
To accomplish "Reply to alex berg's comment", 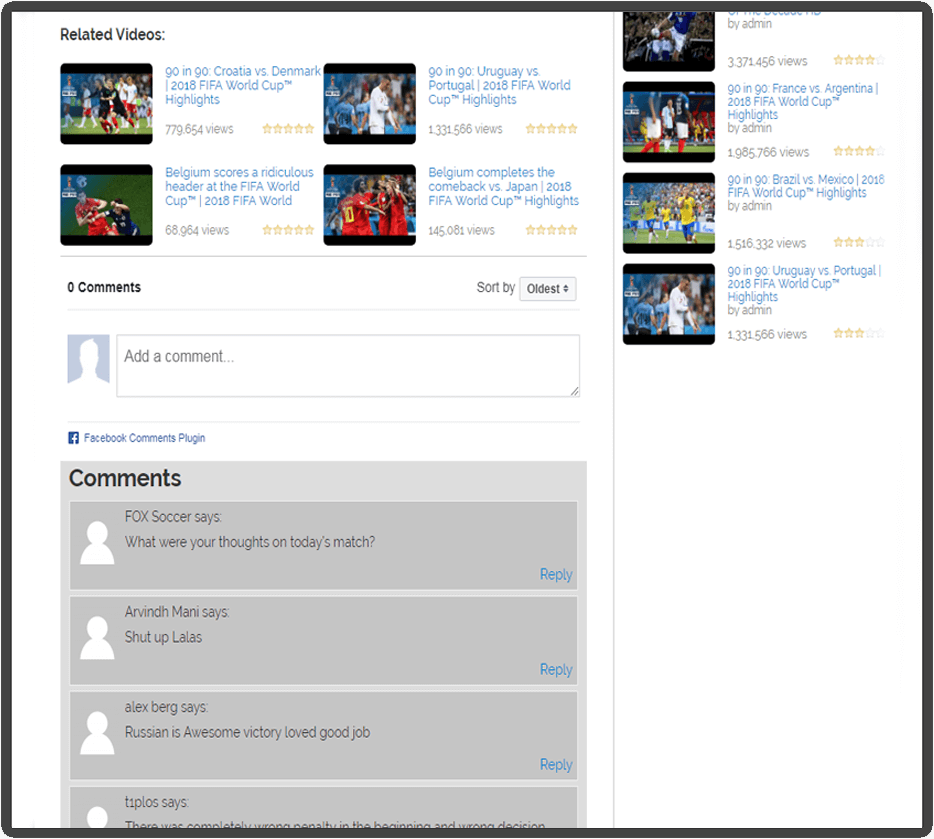I will coord(556,765).
